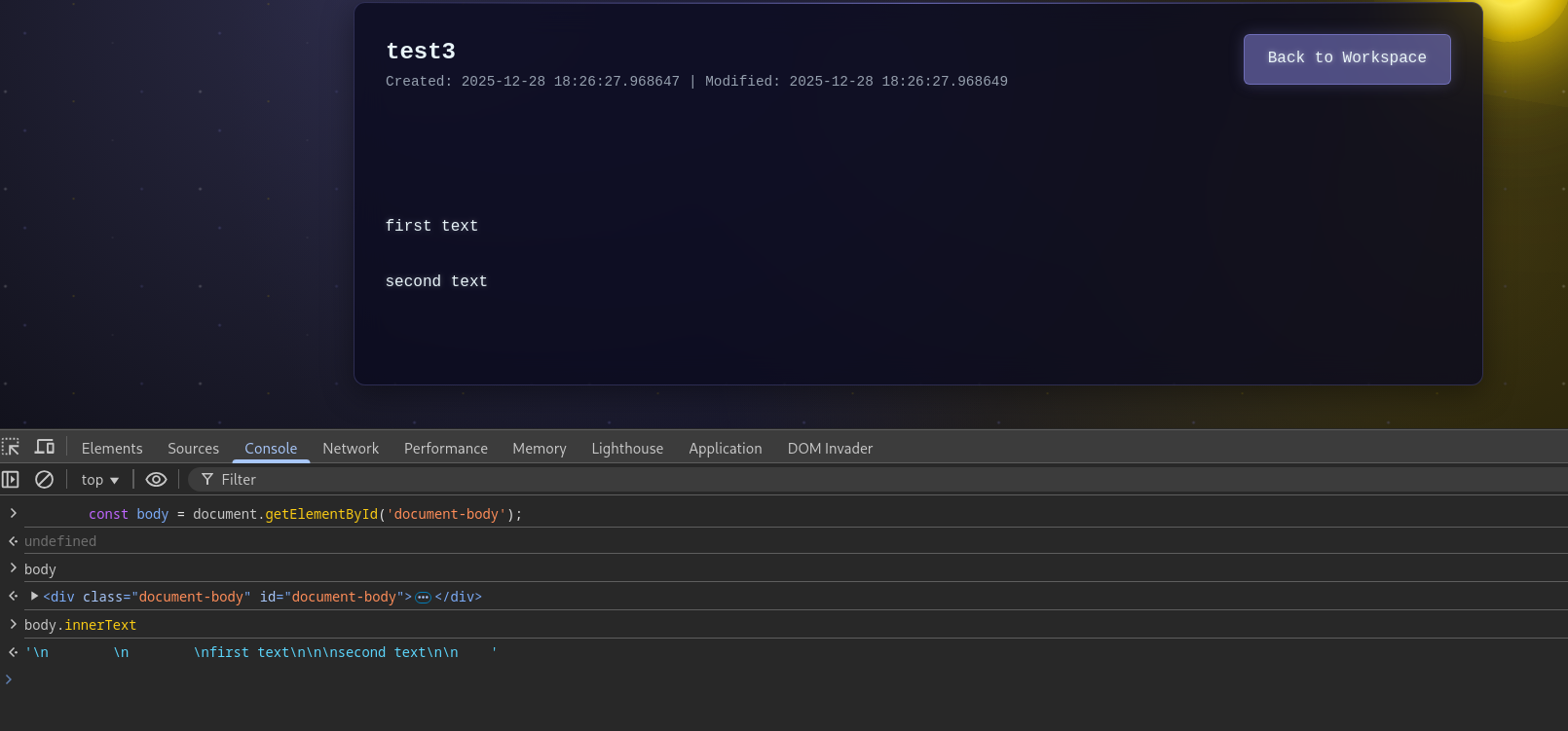Click the body.innerText output string
The image size is (1568, 731).
tap(261, 652)
